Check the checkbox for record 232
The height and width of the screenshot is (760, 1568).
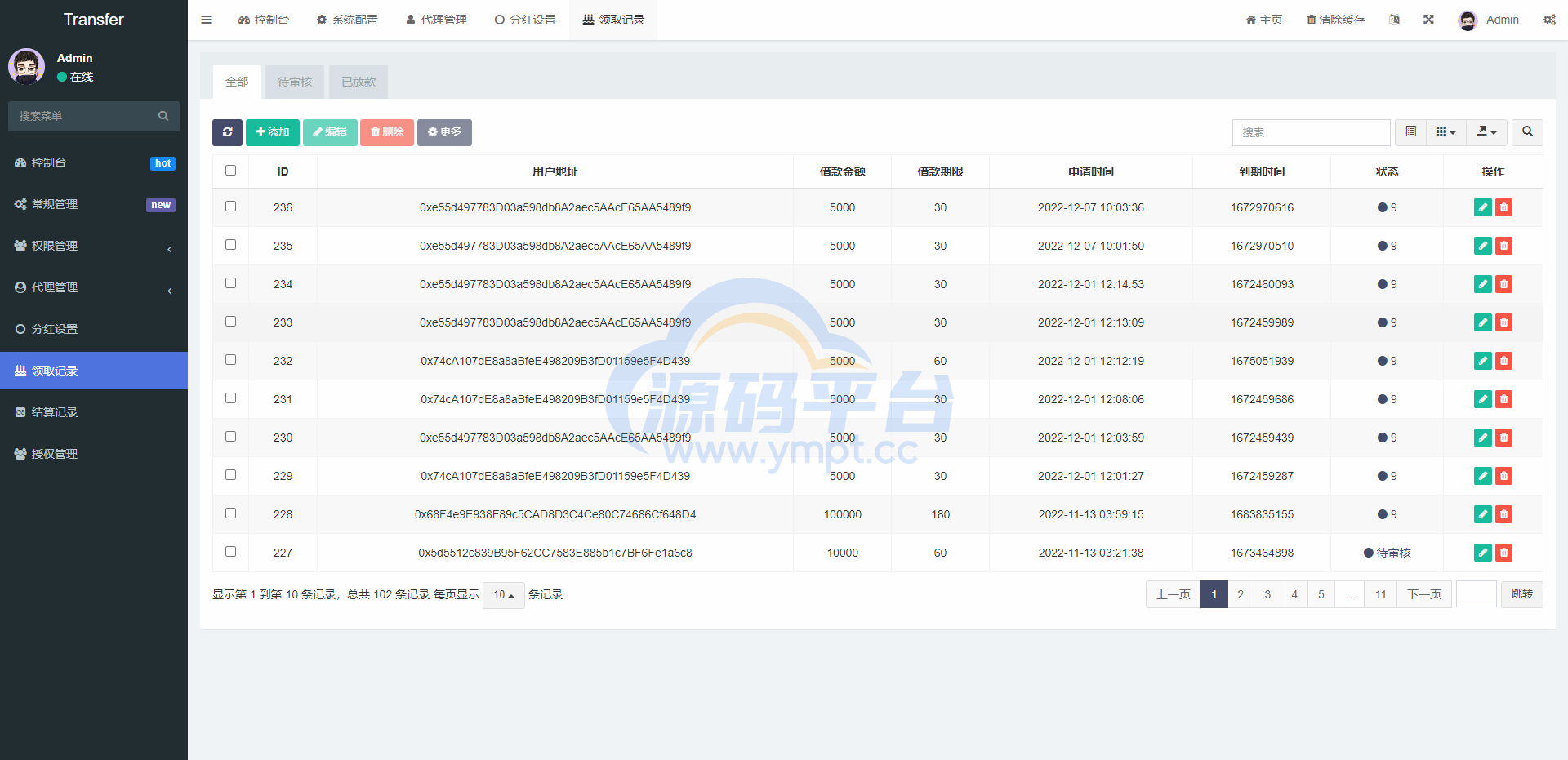point(230,360)
